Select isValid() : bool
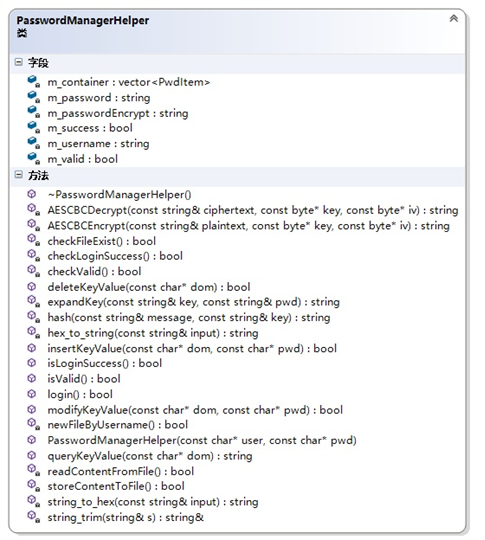 click(x=84, y=379)
